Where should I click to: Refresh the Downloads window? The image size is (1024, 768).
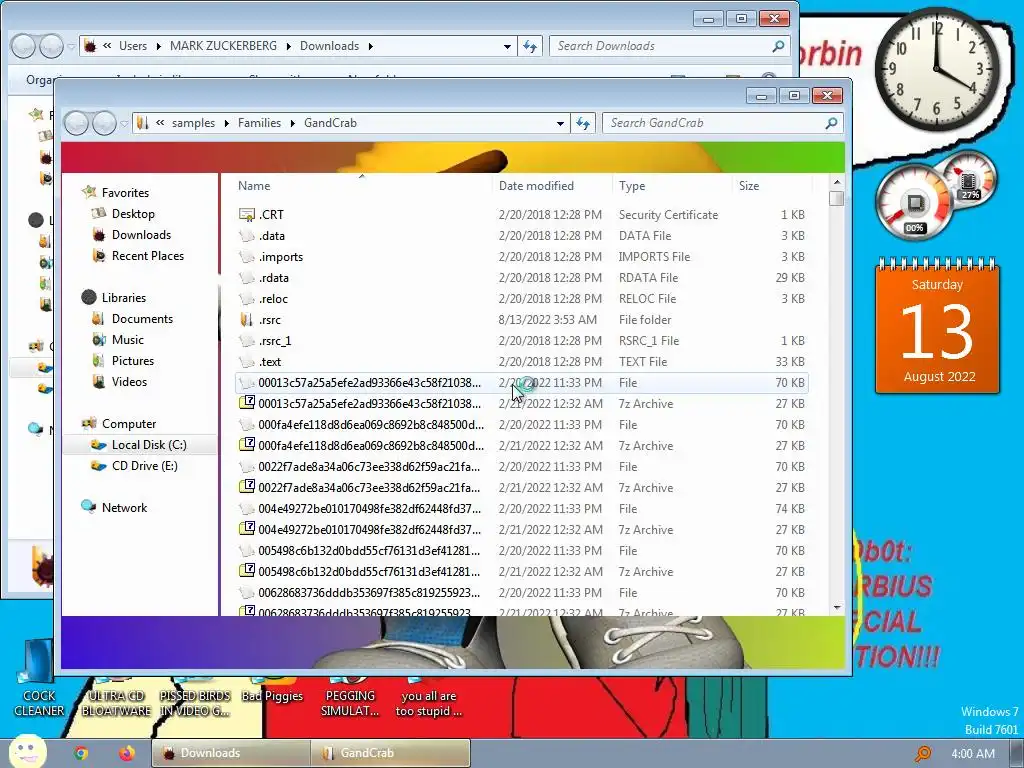[530, 46]
